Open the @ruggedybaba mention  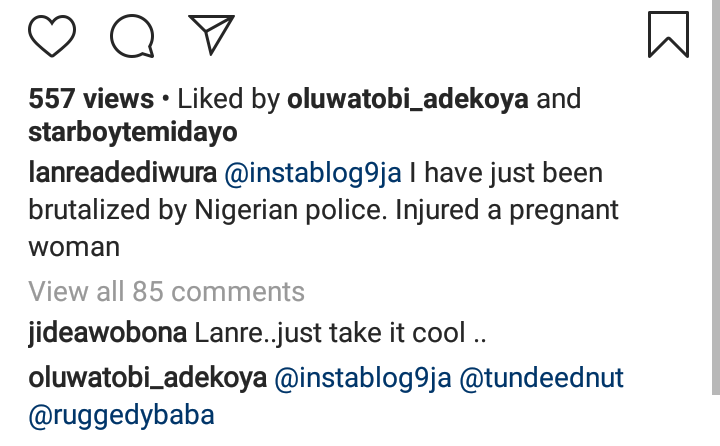tap(120, 415)
